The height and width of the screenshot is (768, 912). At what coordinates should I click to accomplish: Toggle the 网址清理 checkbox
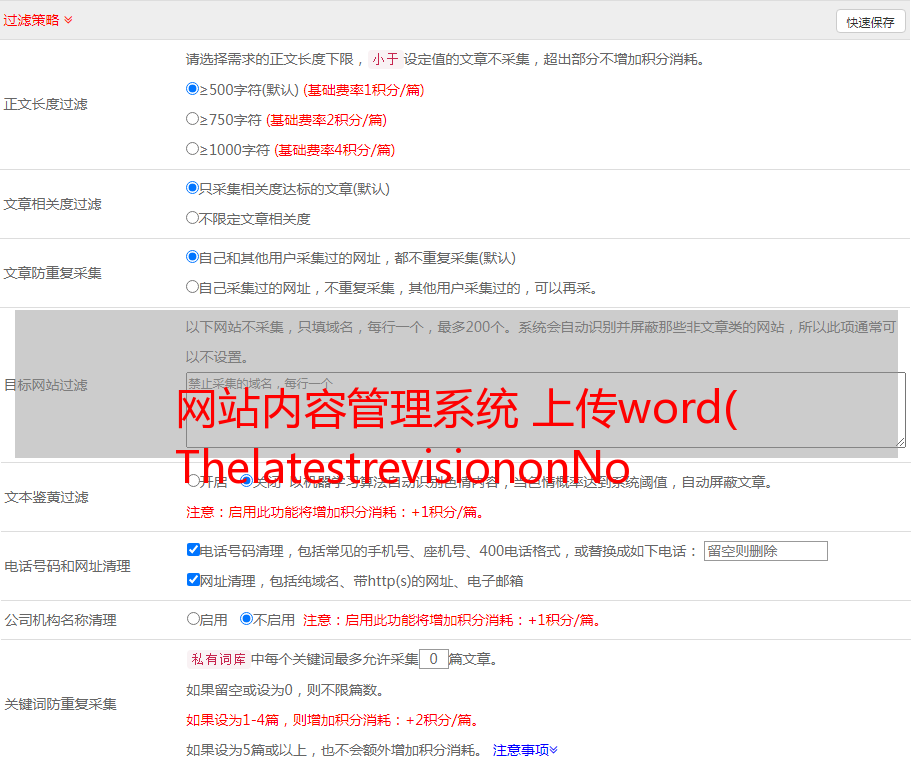[193, 579]
